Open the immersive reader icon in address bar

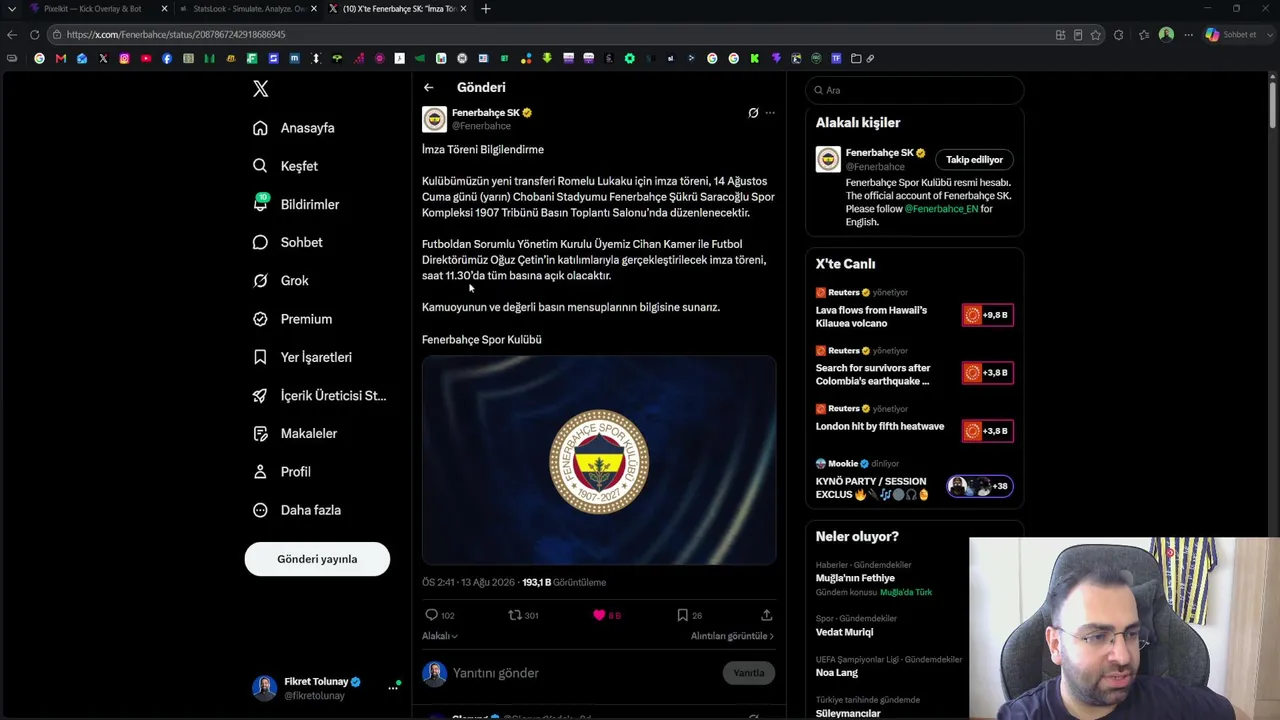point(1078,35)
